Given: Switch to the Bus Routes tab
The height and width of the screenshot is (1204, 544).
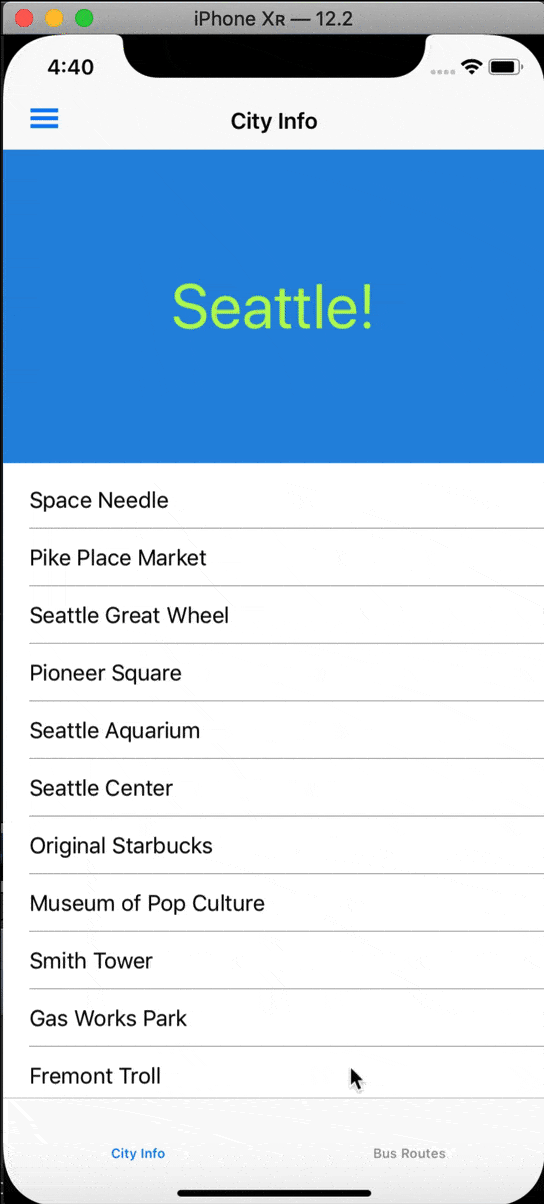Looking at the screenshot, I should click(409, 1153).
